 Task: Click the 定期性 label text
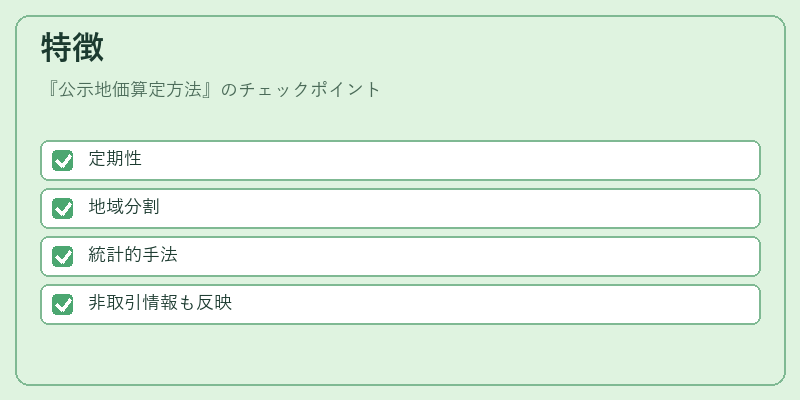point(115,159)
